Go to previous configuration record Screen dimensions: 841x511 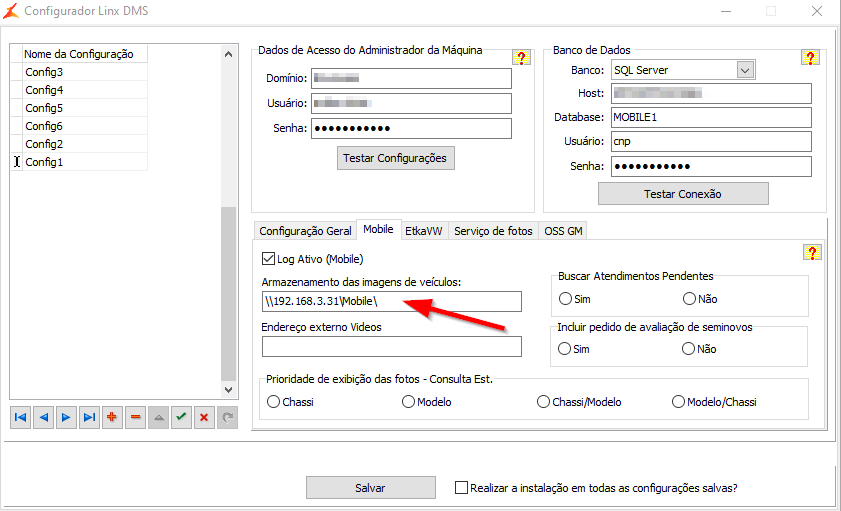(43, 417)
